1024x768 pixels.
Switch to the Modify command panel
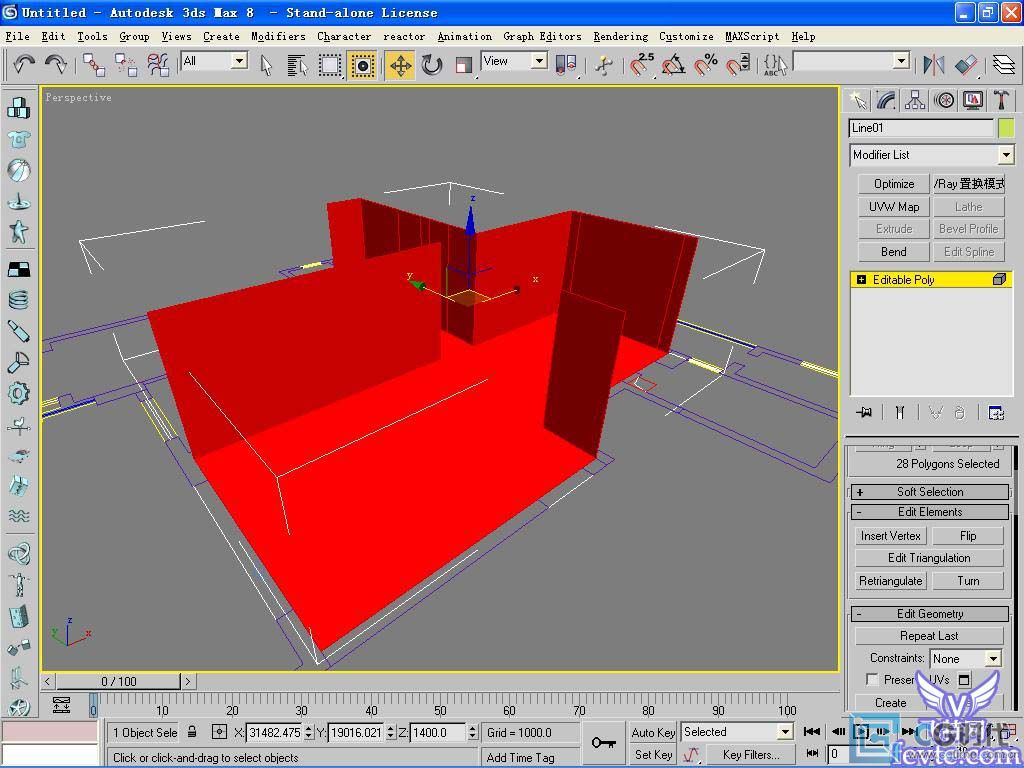tap(886, 101)
